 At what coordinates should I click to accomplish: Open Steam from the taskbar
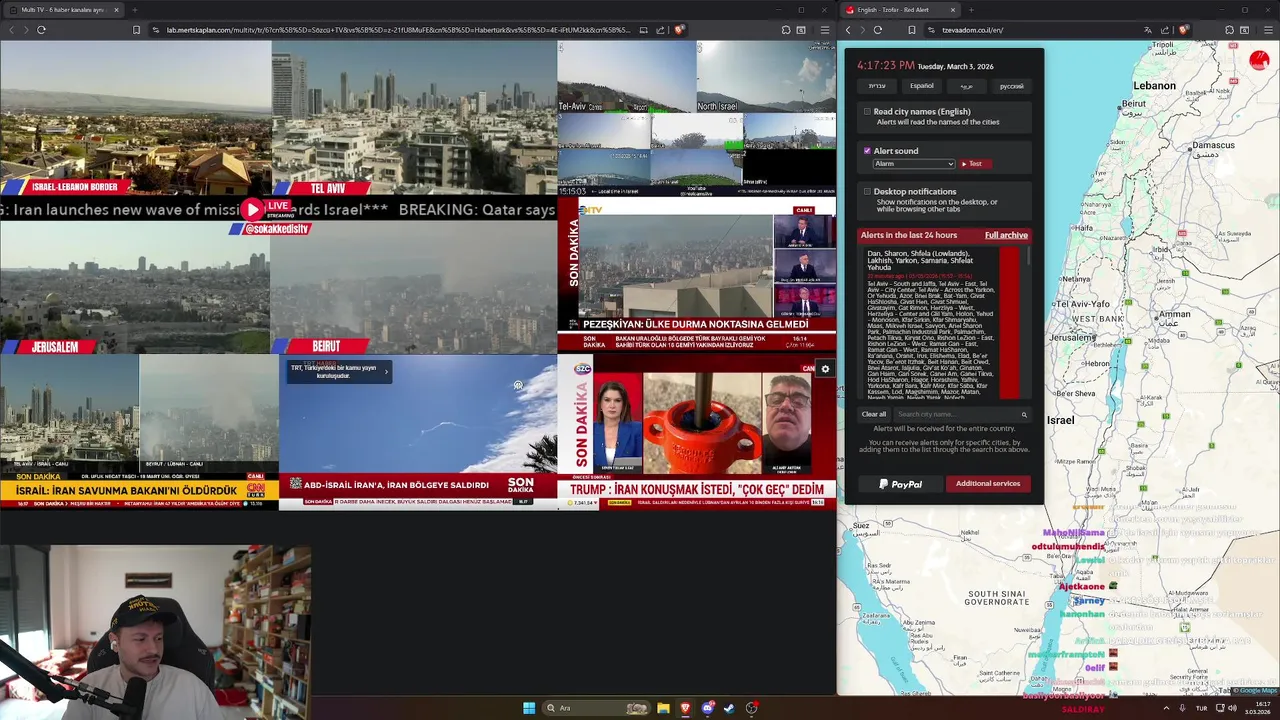tap(729, 708)
